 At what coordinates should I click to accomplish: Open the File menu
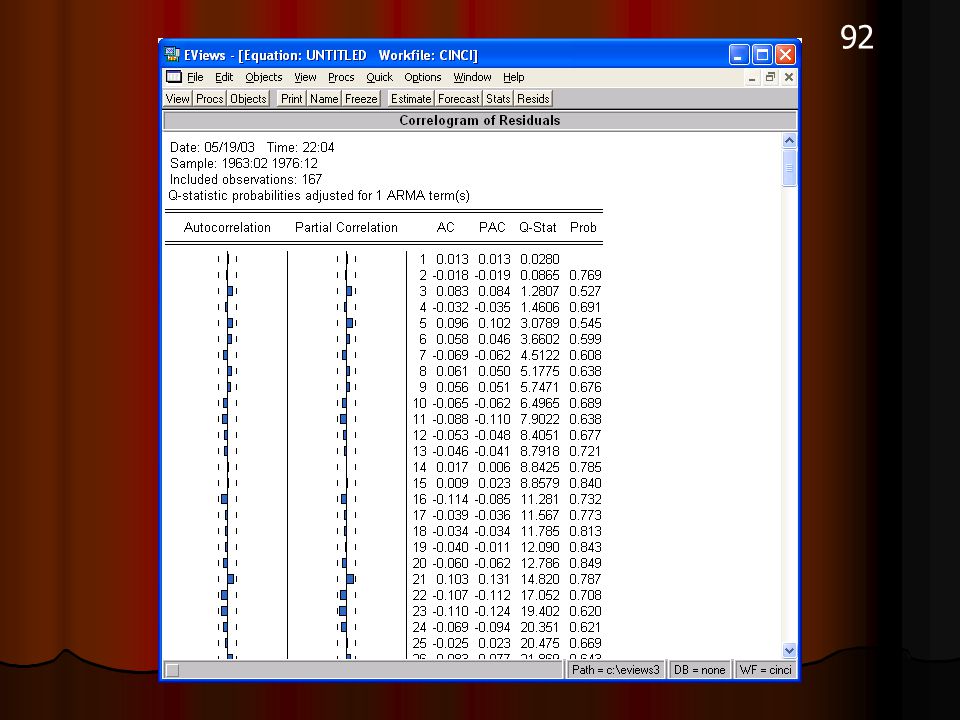(x=195, y=77)
